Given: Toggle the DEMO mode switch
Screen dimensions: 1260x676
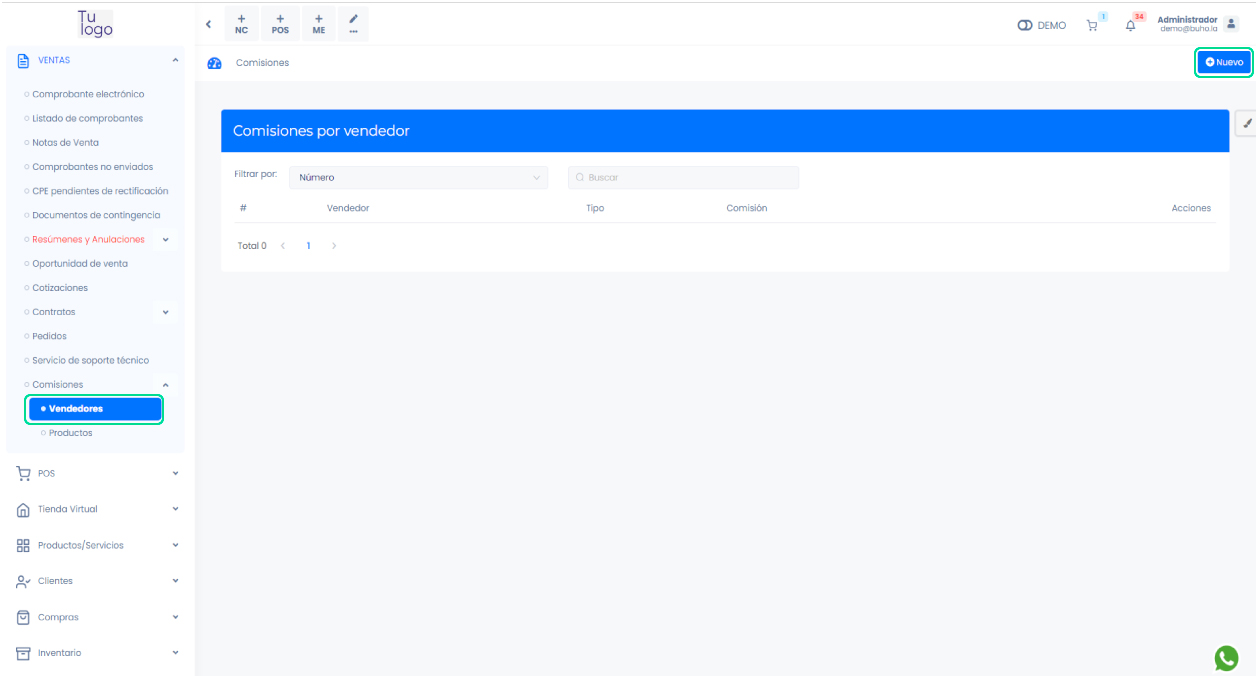Looking at the screenshot, I should pos(1025,26).
